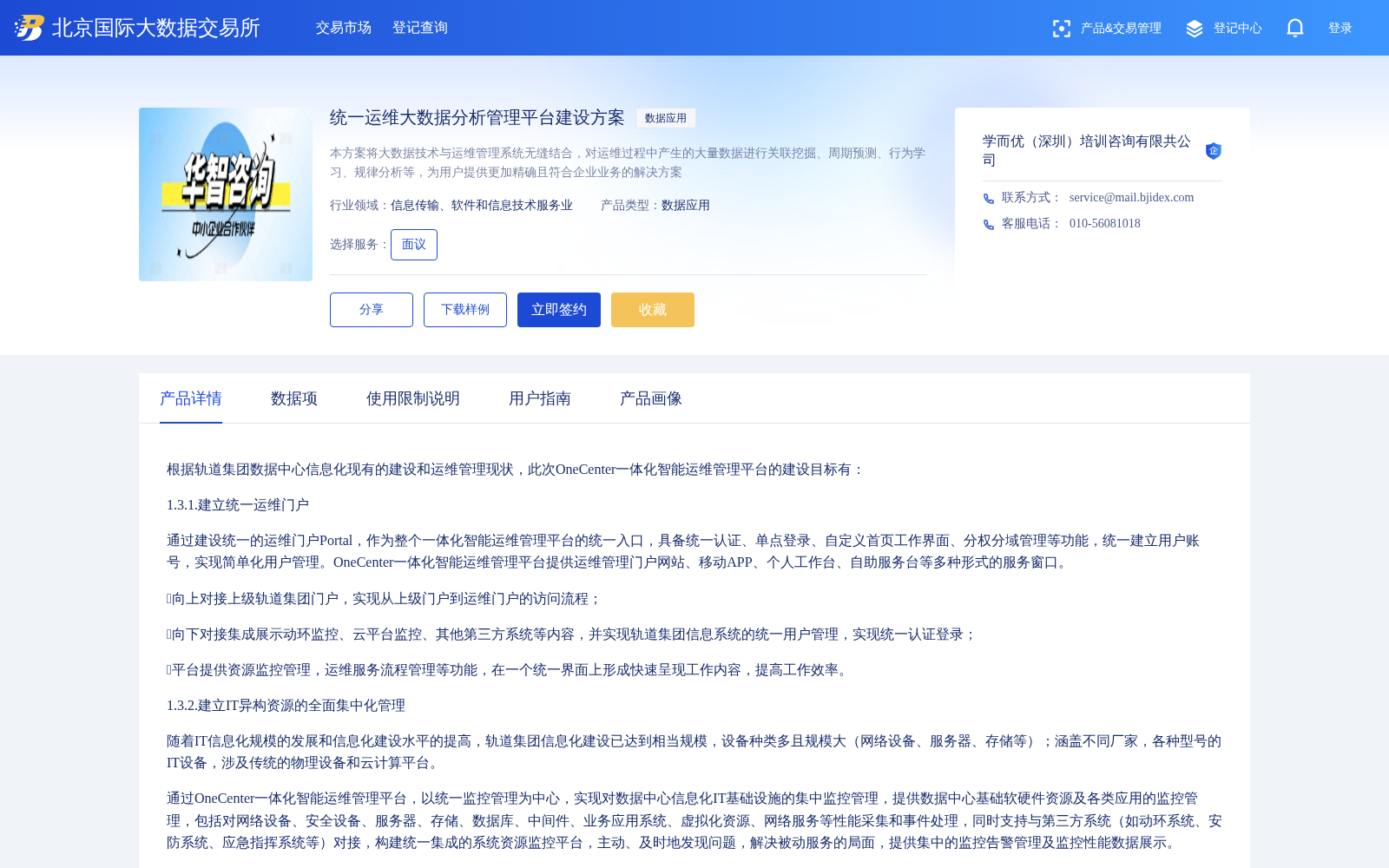Click the paragraph starting 随着IT信息化规模的发展
Image resolution: width=1389 pixels, height=868 pixels.
694,752
